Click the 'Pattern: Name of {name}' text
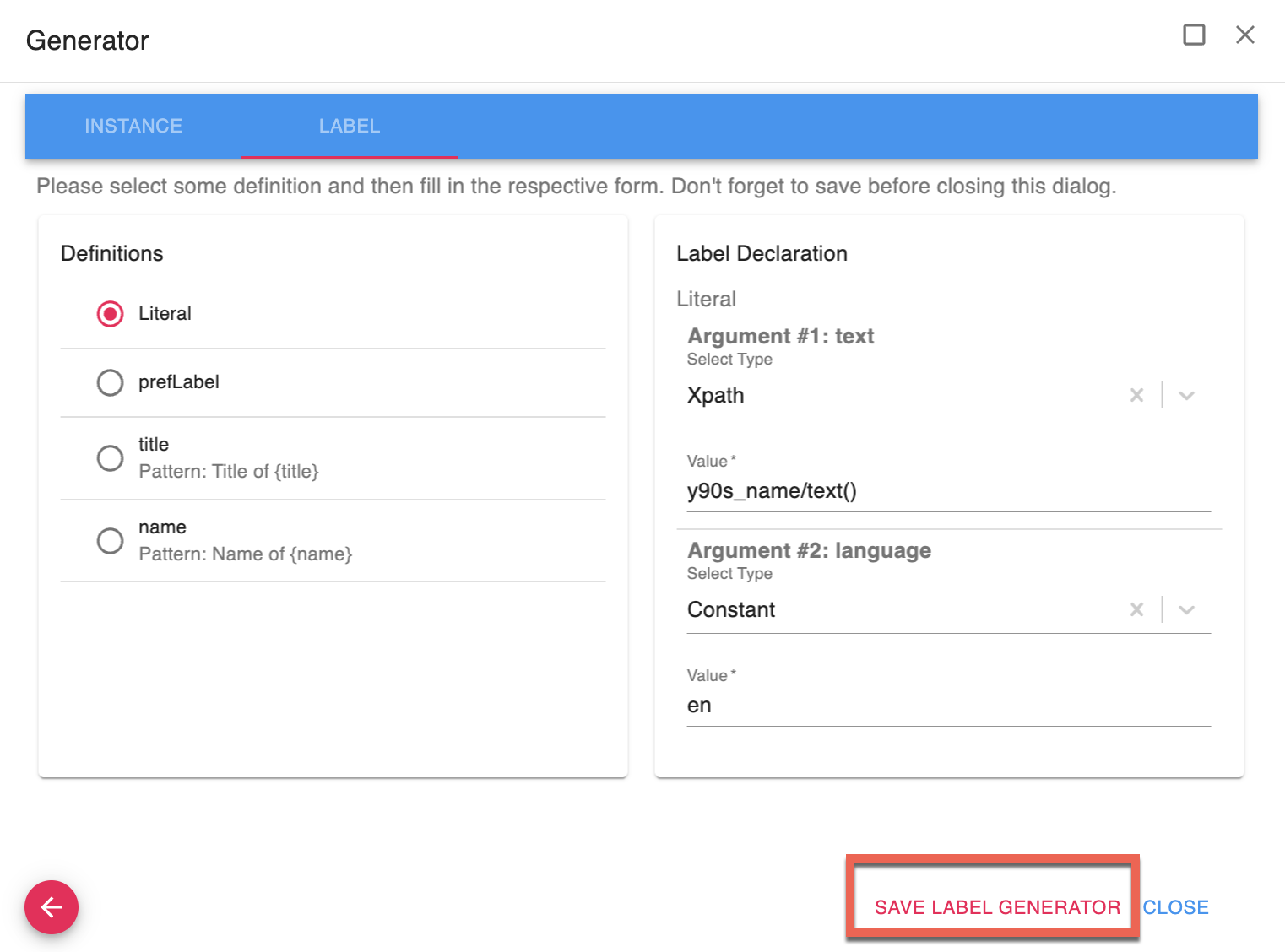This screenshot has height=952, width=1285. (245, 554)
